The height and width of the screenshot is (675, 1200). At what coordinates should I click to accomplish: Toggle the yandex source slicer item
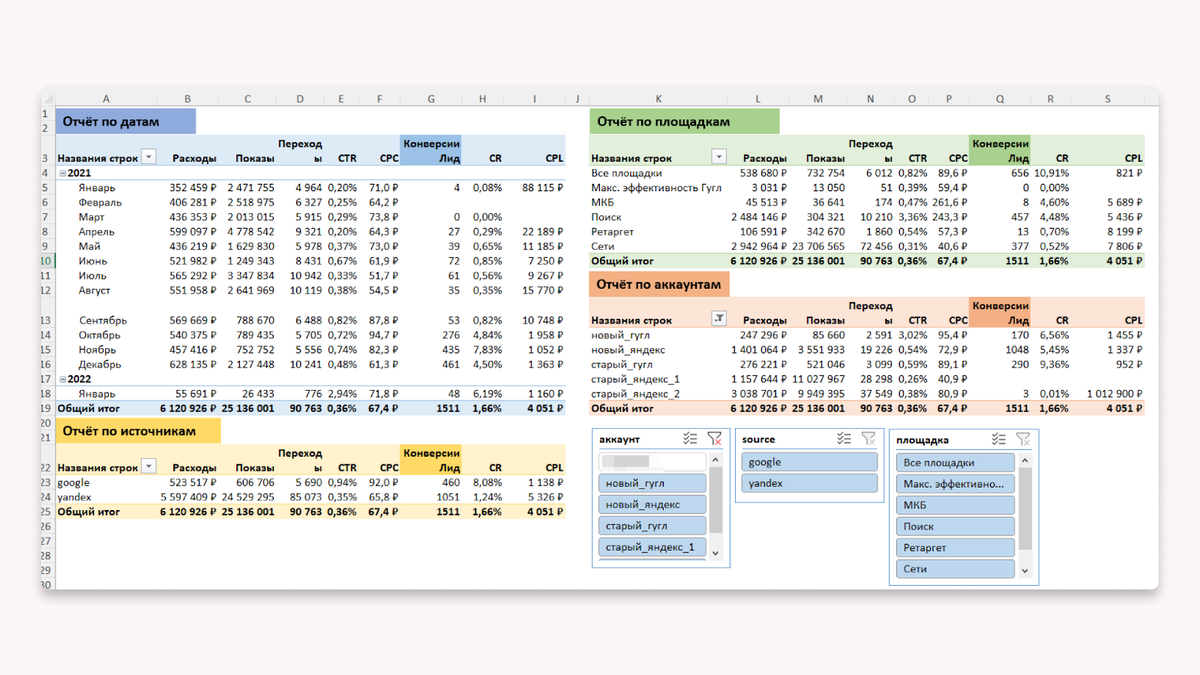[810, 483]
